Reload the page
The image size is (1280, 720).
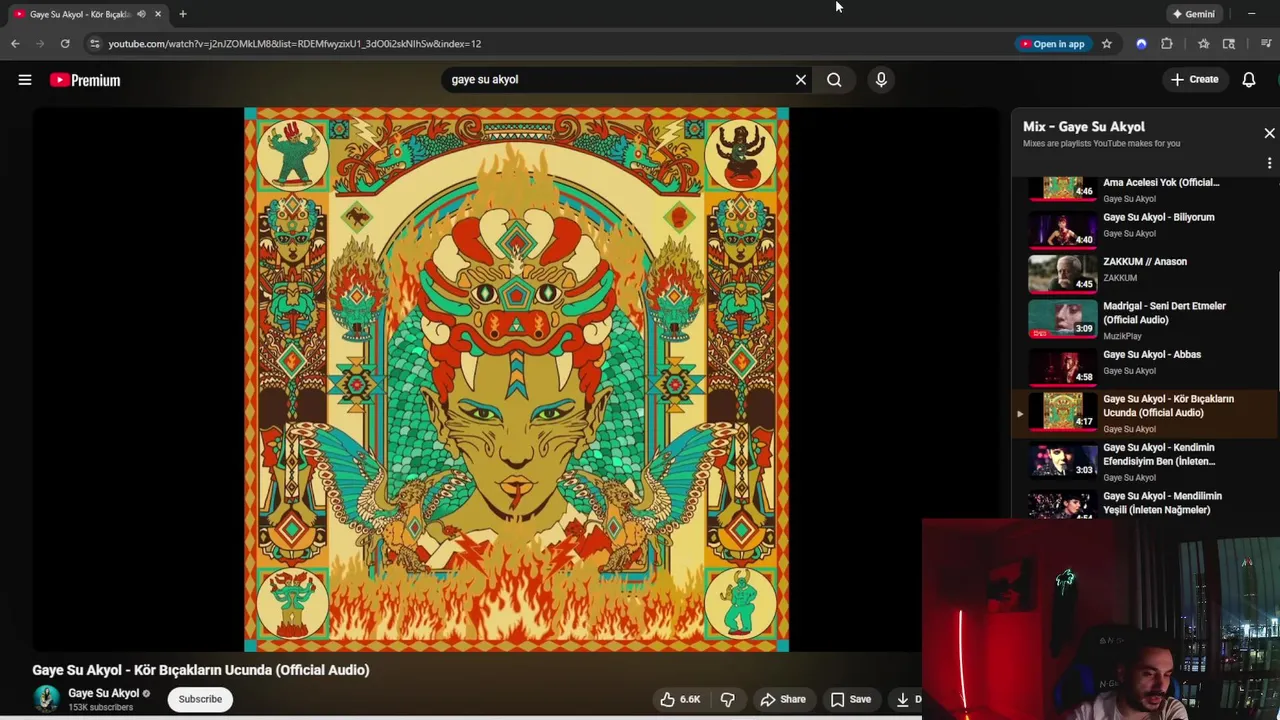(65, 44)
